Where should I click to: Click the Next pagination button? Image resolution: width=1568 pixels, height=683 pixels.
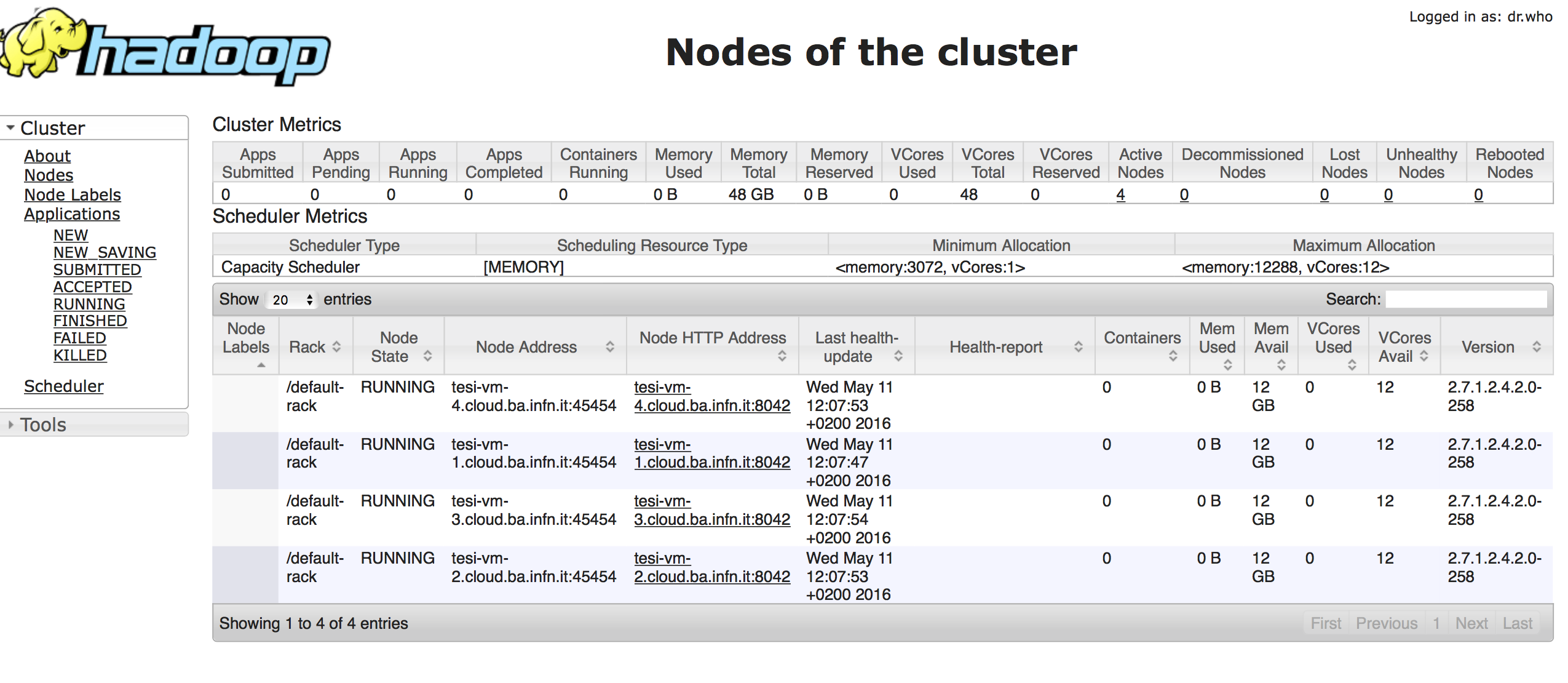point(1471,623)
